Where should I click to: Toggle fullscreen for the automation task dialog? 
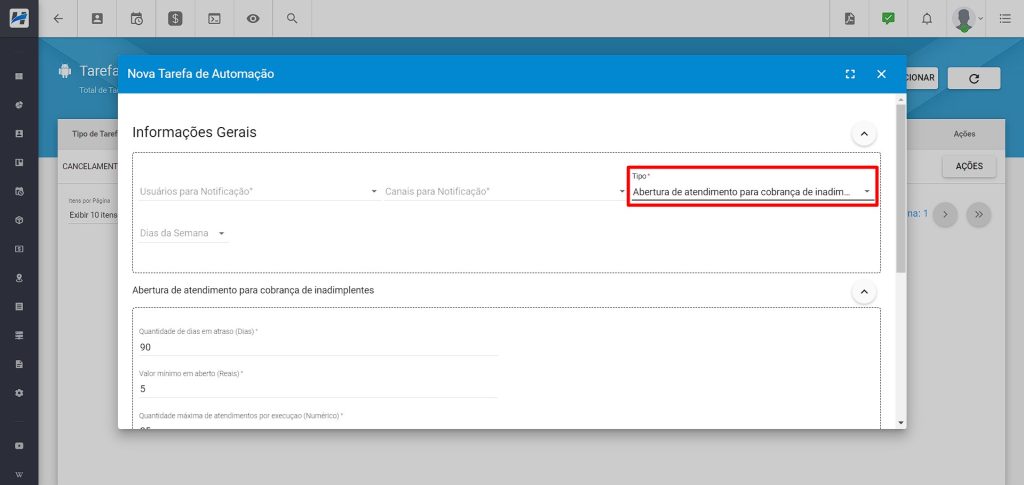coord(850,74)
